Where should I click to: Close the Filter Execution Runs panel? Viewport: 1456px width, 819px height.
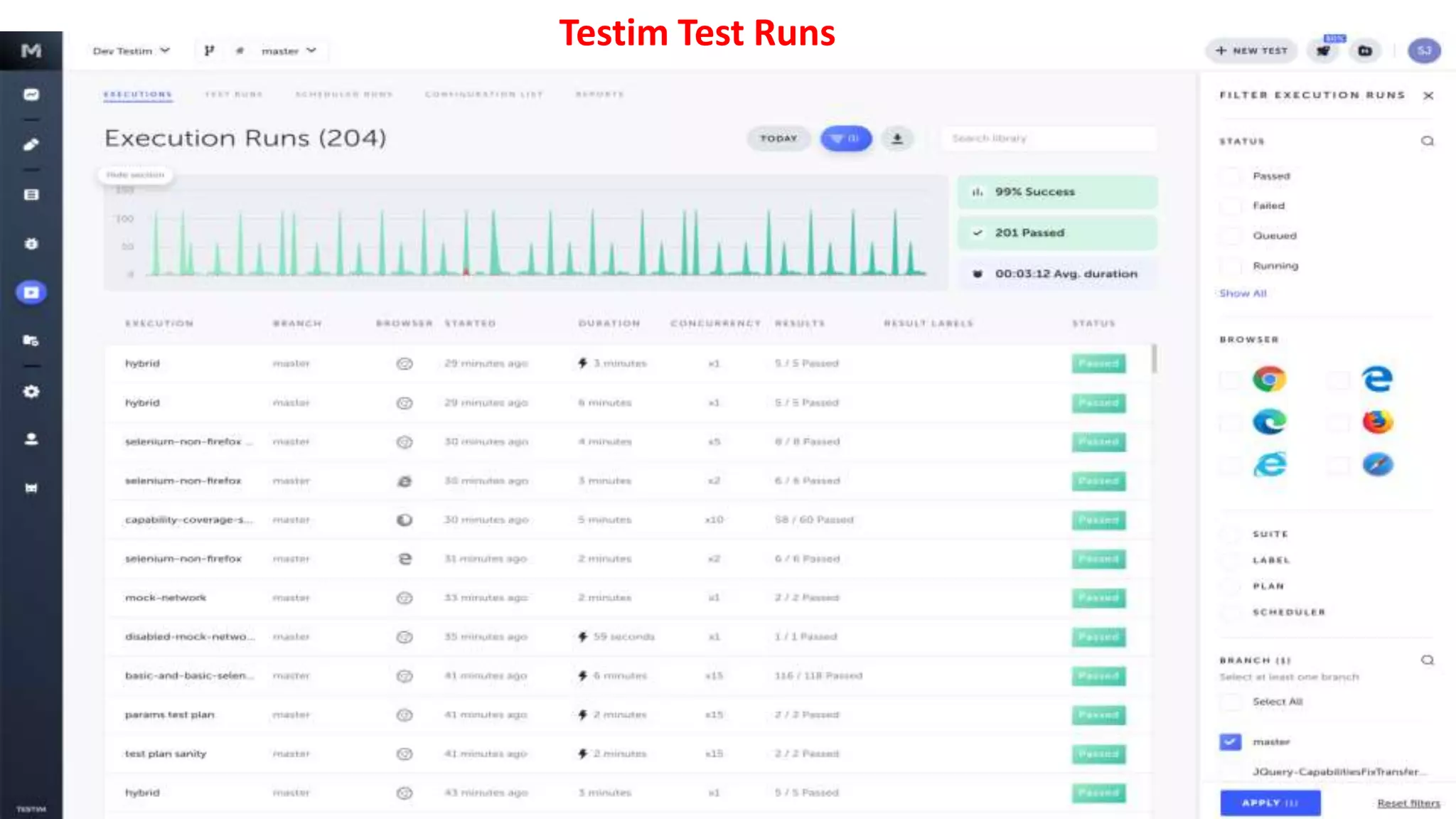pyautogui.click(x=1428, y=95)
